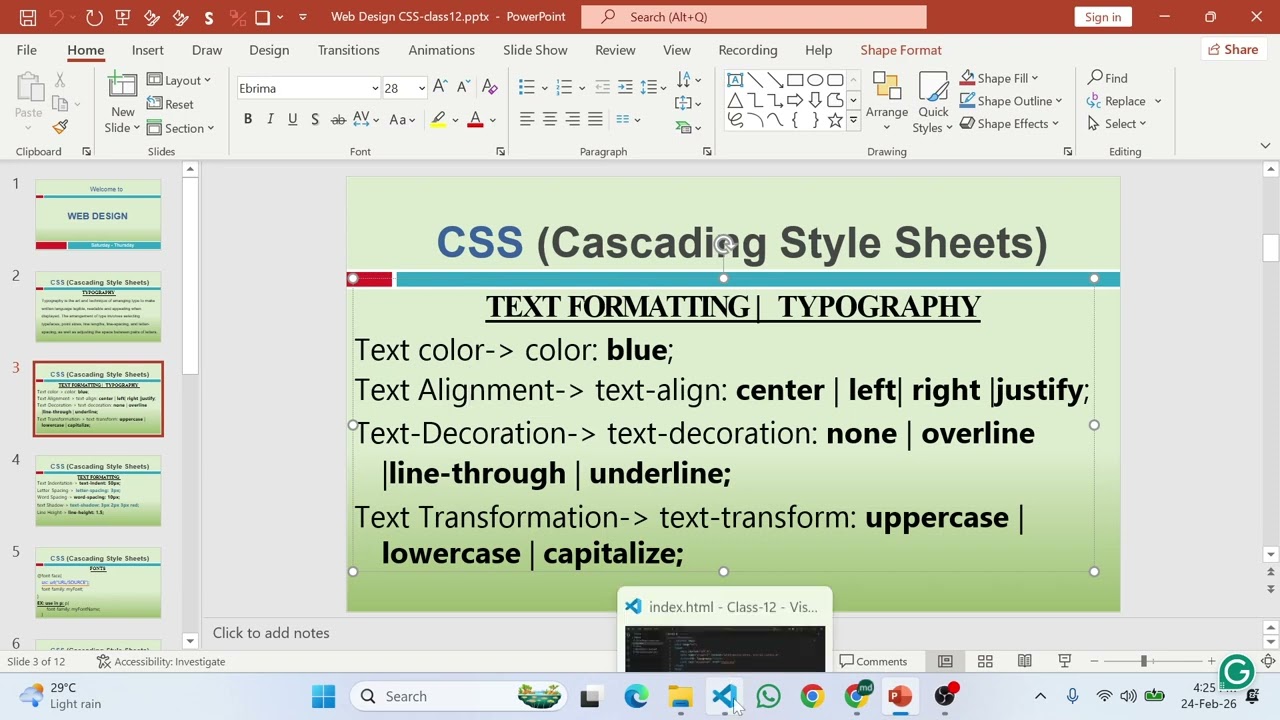
Task: Start Slide Show from status bar
Action: tap(1064, 661)
